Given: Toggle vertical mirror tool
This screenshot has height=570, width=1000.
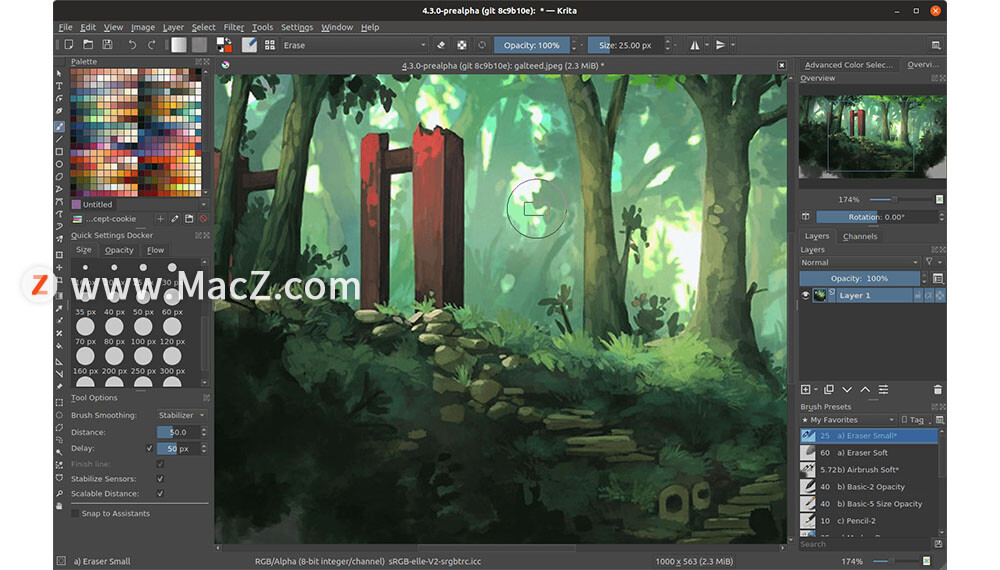Looking at the screenshot, I should (x=720, y=45).
